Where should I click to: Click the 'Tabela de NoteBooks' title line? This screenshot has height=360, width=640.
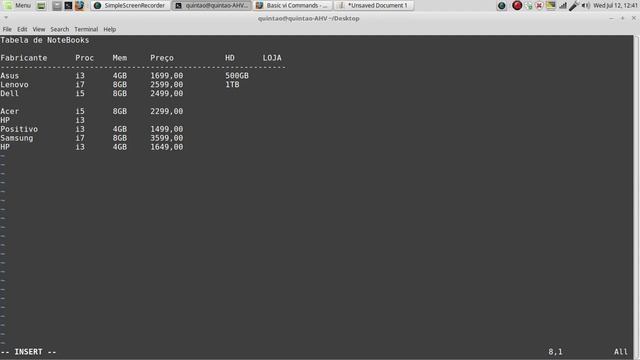44,40
